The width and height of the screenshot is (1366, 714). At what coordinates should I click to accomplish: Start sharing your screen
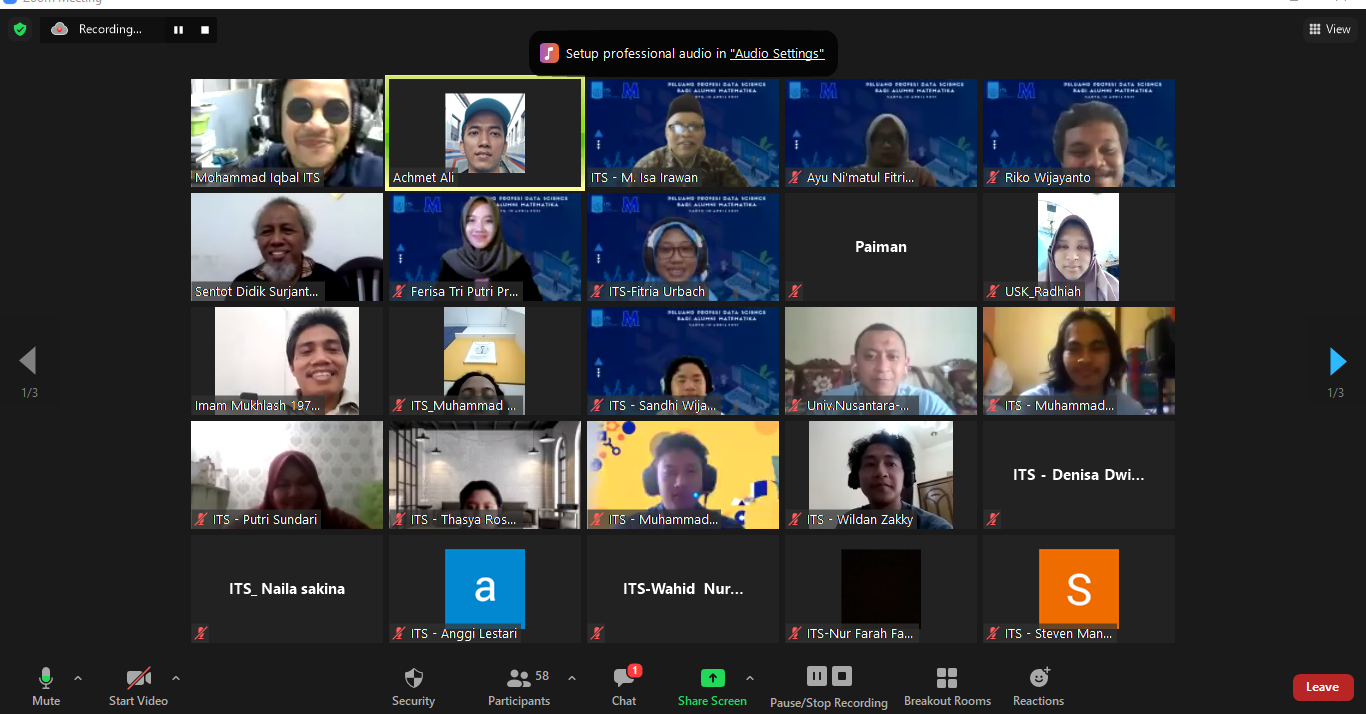pyautogui.click(x=712, y=686)
